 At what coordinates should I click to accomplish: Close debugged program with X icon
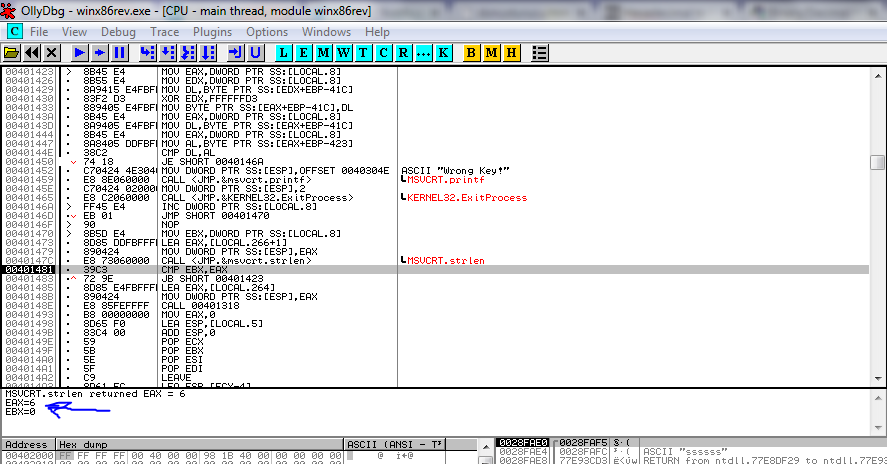click(51, 53)
